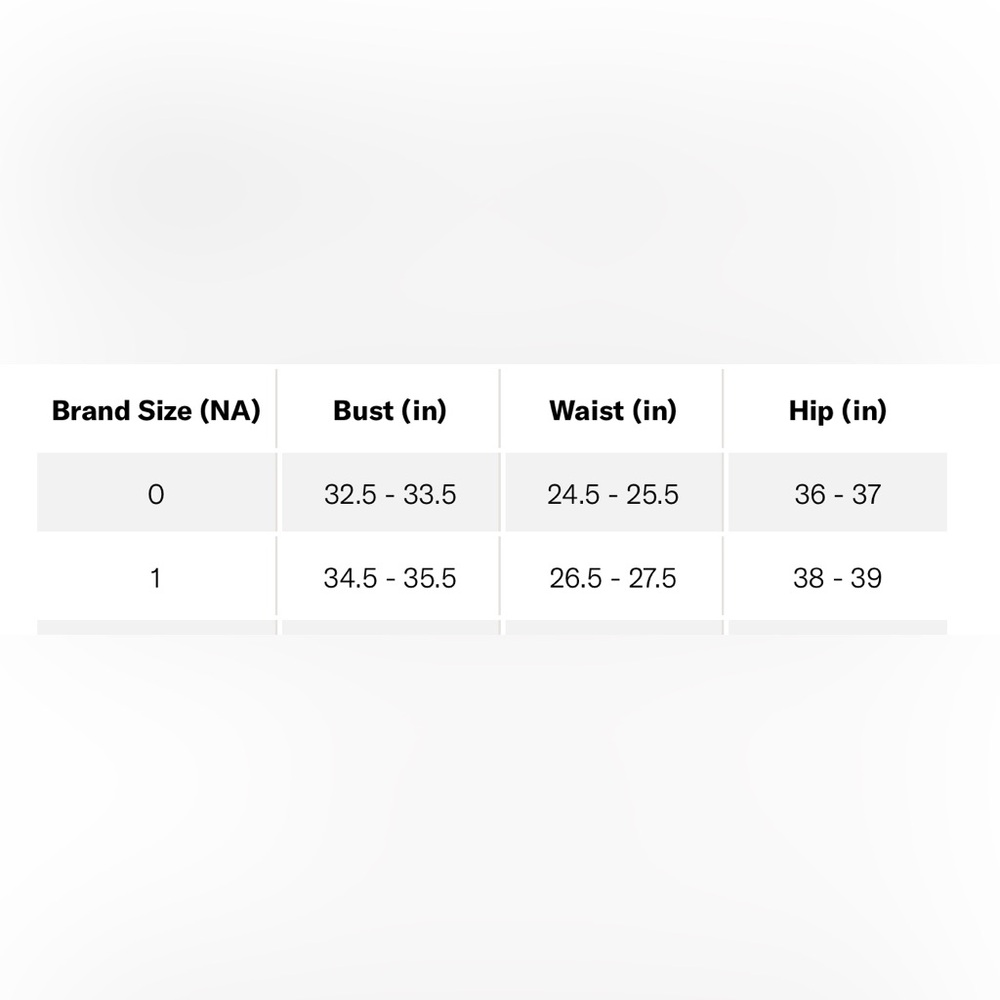Click the brand size 0 cell
This screenshot has width=1000, height=1000.
(x=156, y=492)
